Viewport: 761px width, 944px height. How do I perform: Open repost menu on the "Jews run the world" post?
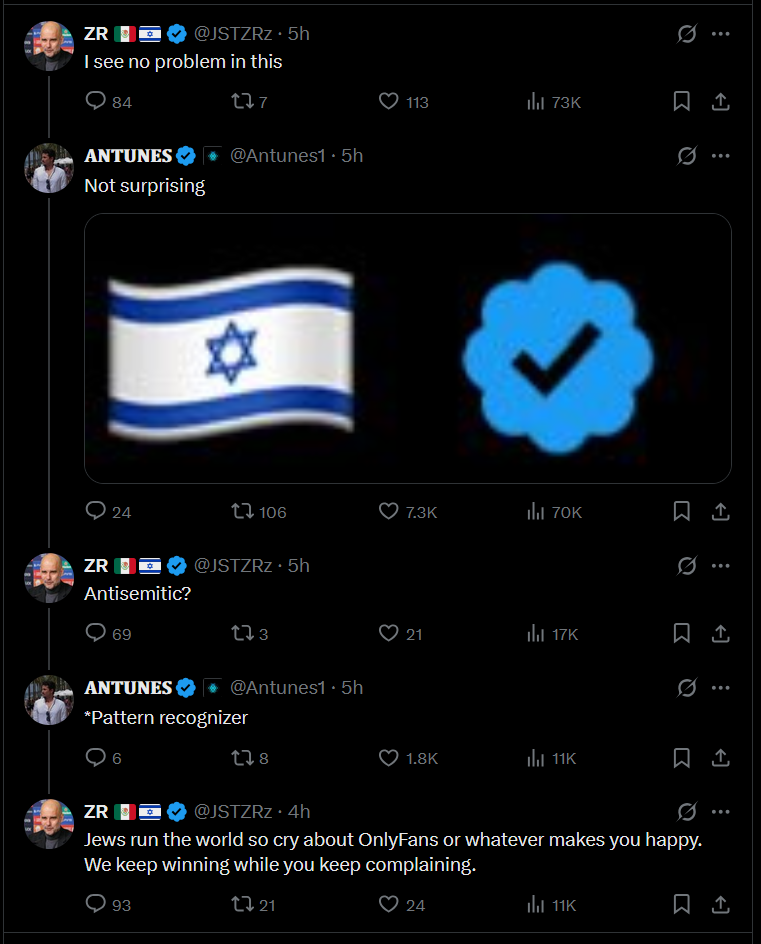point(243,904)
